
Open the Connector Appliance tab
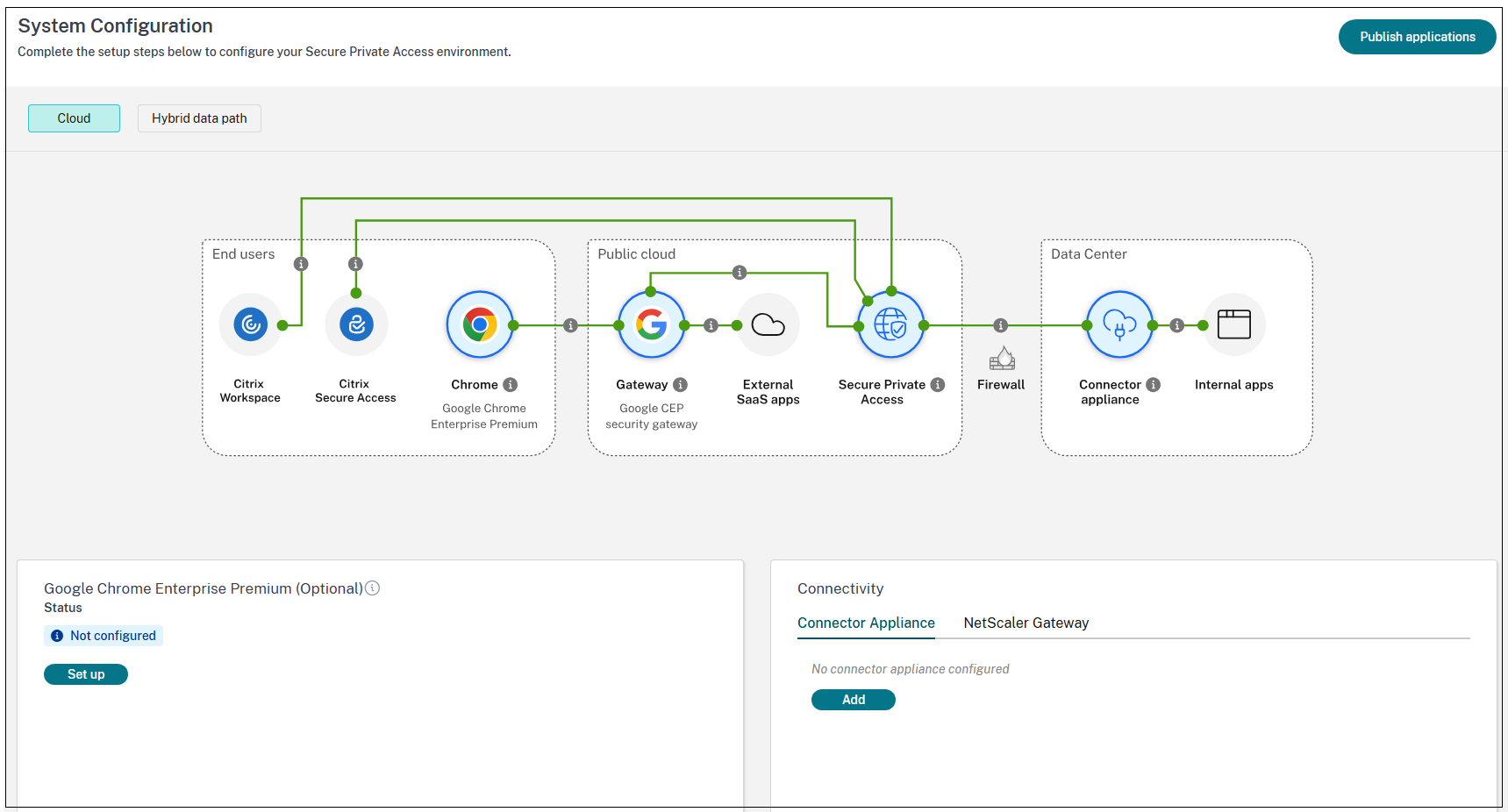coord(866,623)
